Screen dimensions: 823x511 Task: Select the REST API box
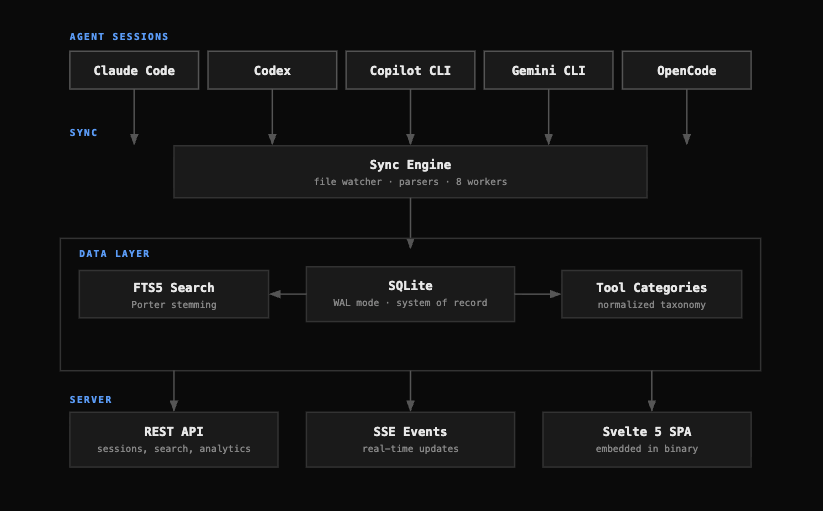[174, 440]
